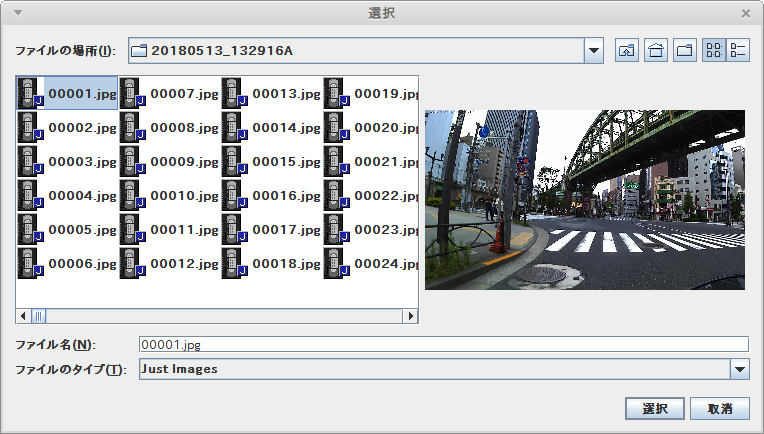Click the icon of 00016.jpg

[235, 195]
